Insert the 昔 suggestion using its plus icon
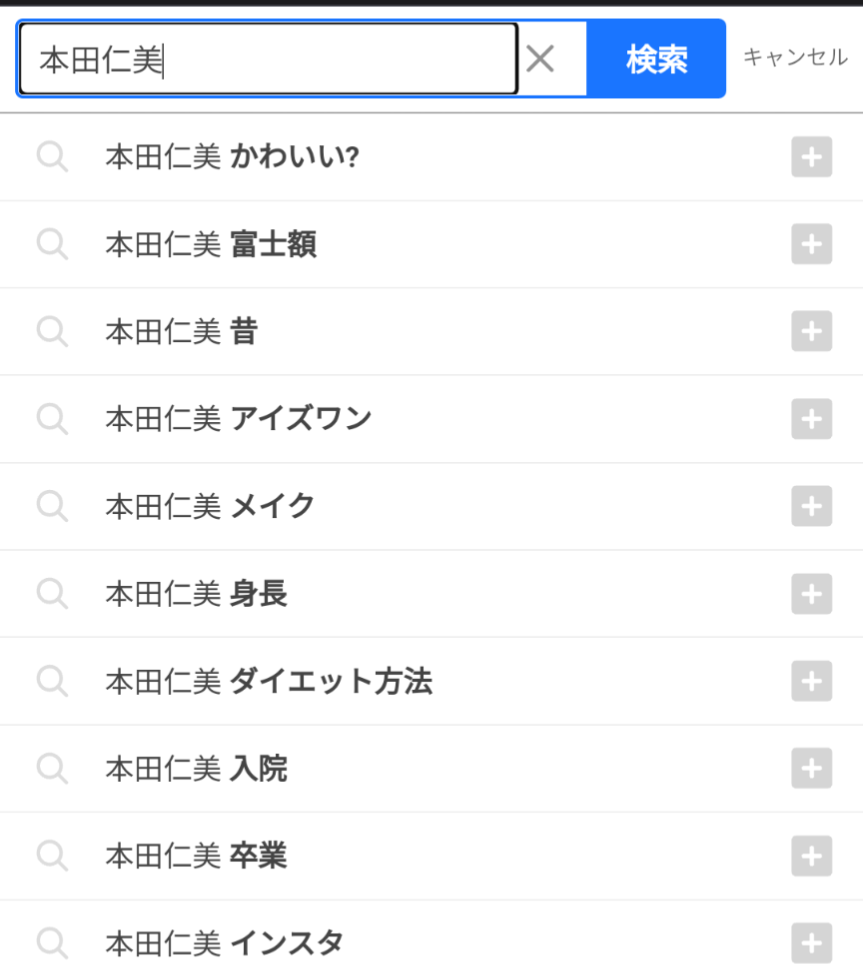Viewport: 863px width, 964px height. coord(811,331)
